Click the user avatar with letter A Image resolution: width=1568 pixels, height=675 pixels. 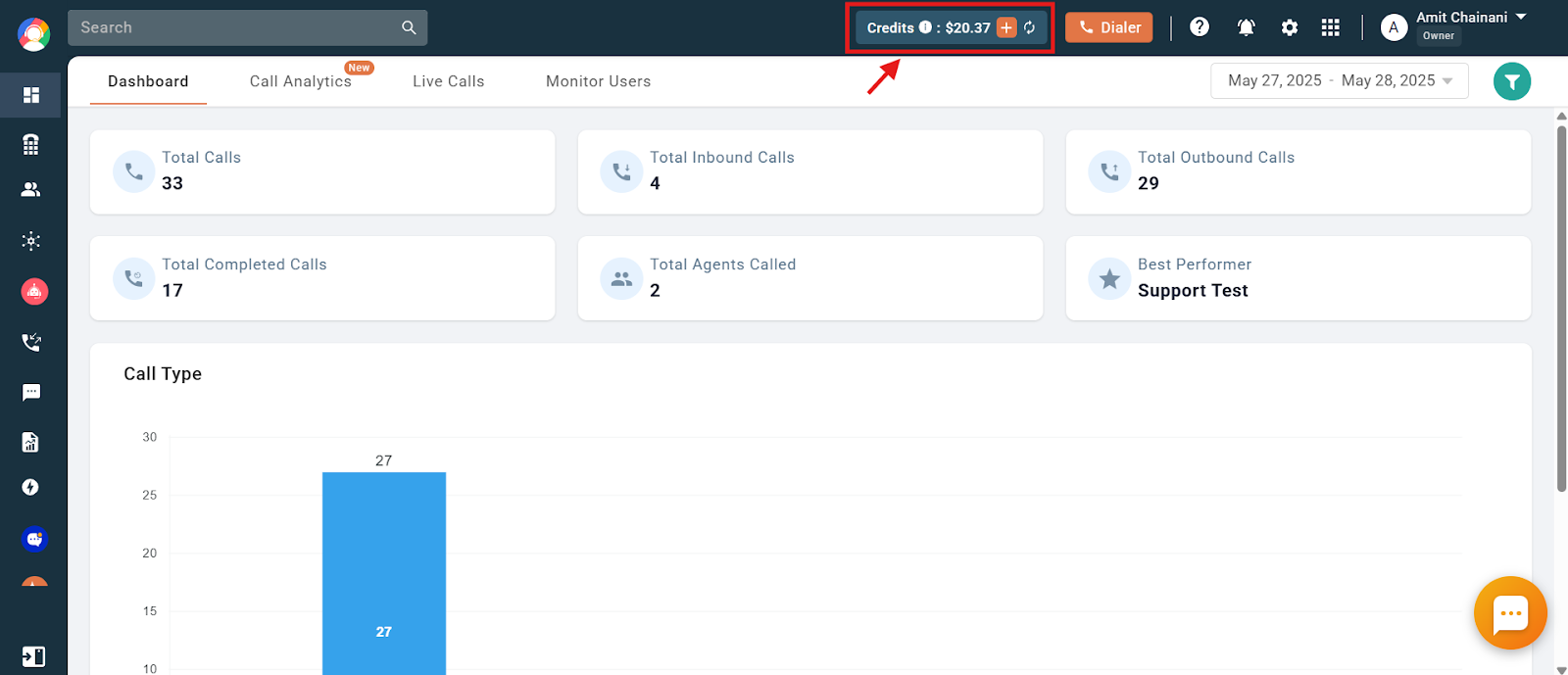tap(1394, 27)
